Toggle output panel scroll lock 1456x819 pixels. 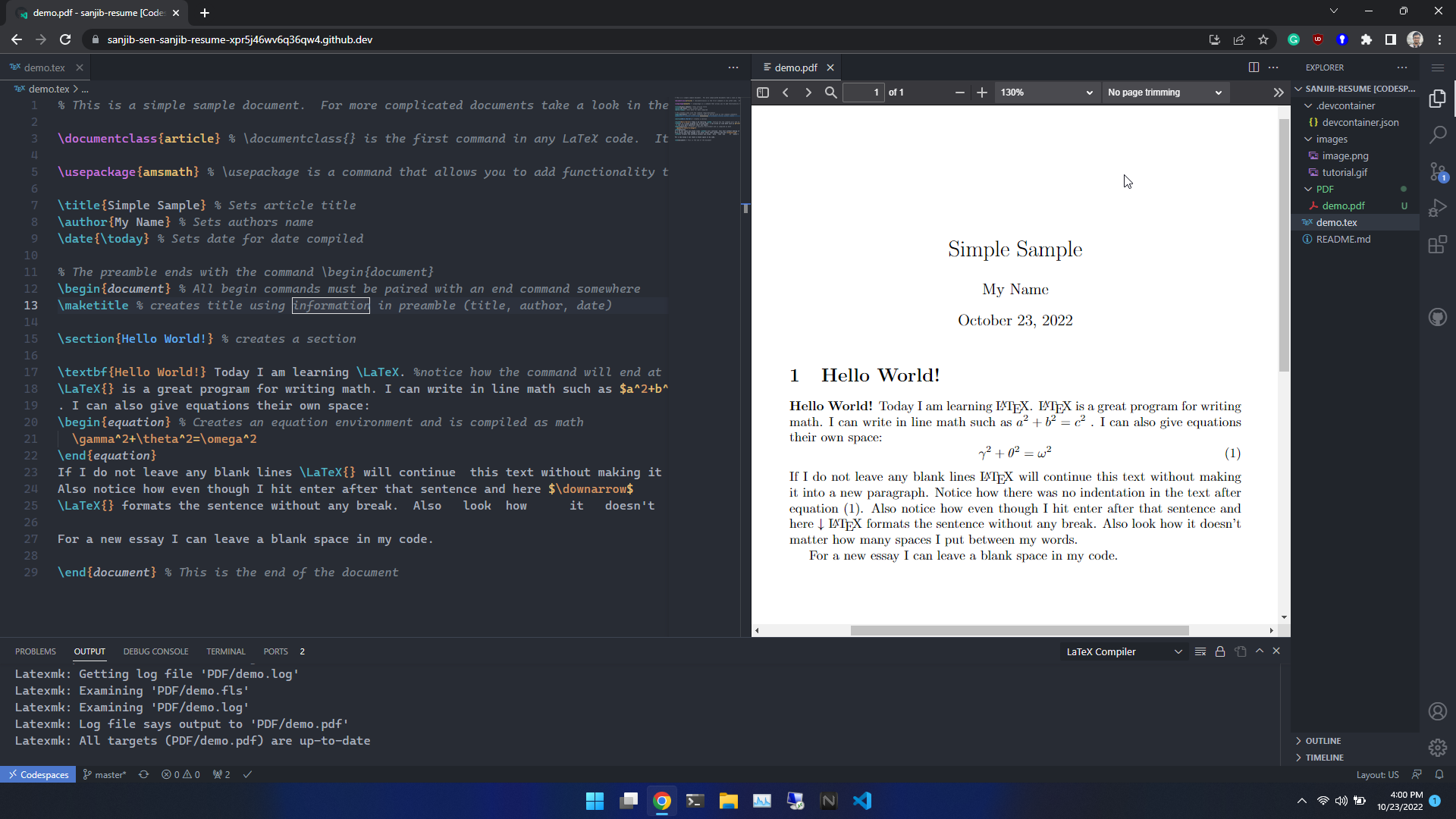(1220, 651)
